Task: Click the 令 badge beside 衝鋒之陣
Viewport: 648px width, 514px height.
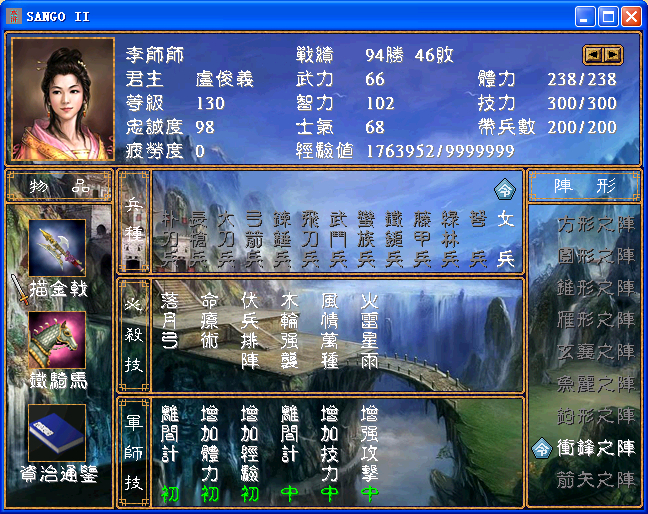Action: 541,448
